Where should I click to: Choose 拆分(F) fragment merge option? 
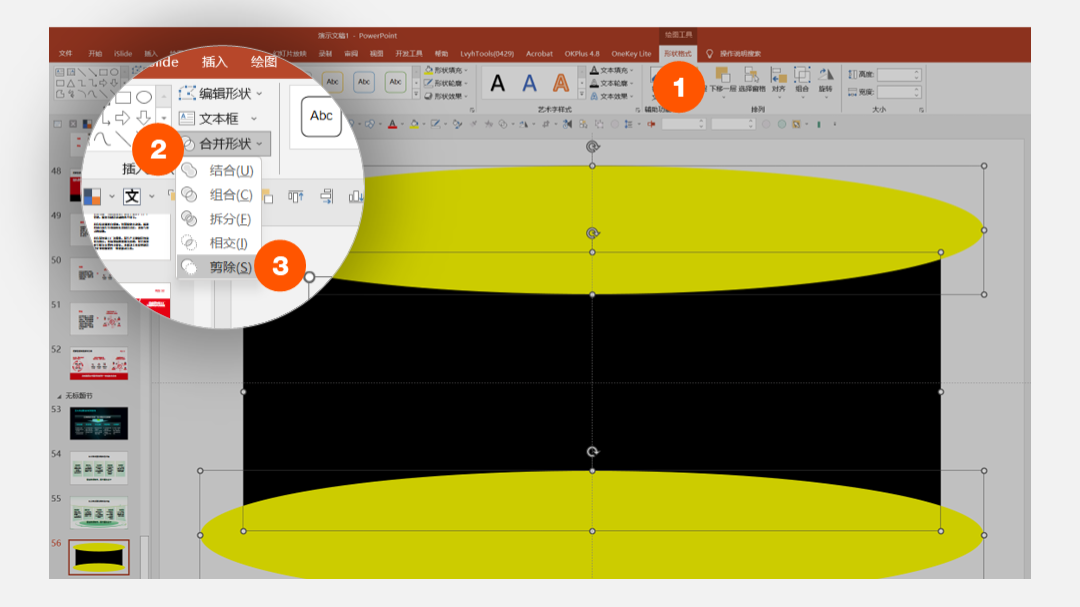[218, 219]
